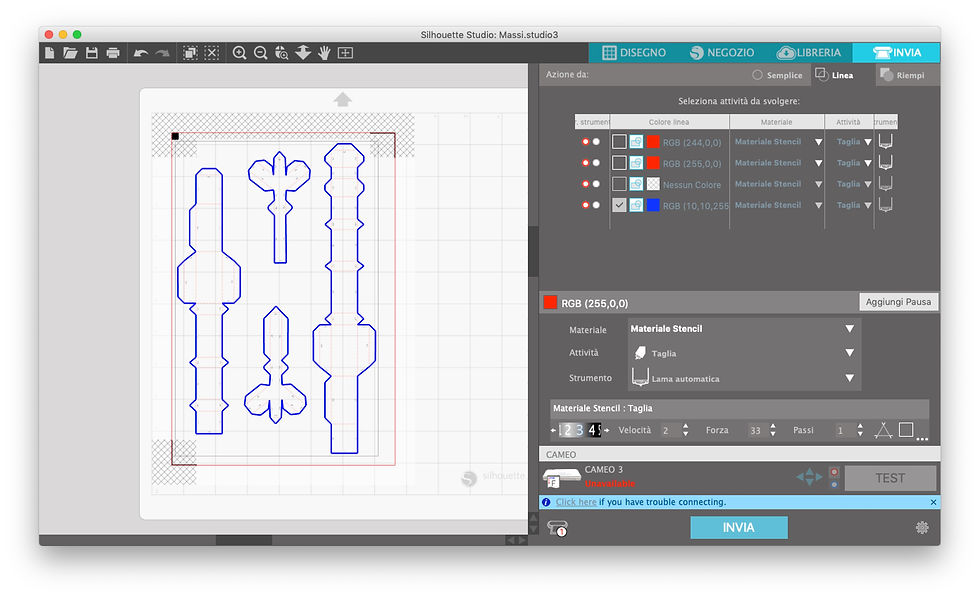Enable the RGB (255,0,0) line color checkbox
This screenshot has width=980, height=598.
[619, 163]
